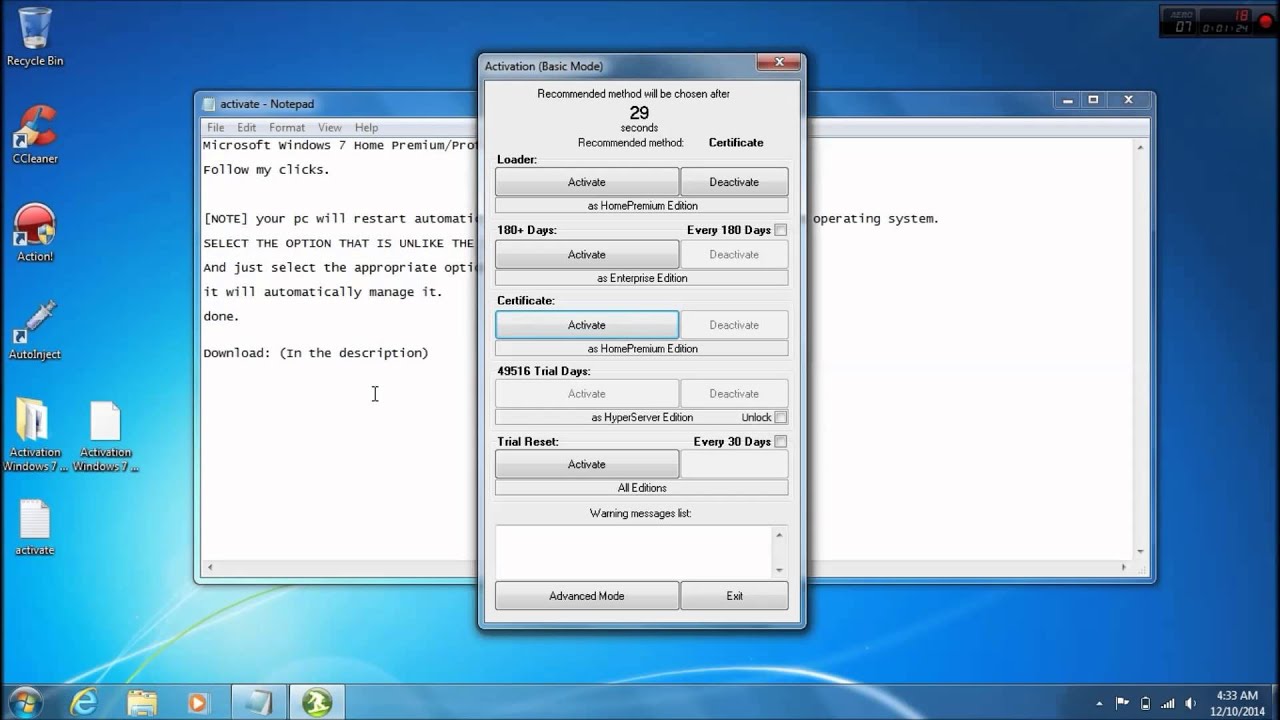Click Activate under Loader
This screenshot has width=1280, height=720.
pos(587,182)
